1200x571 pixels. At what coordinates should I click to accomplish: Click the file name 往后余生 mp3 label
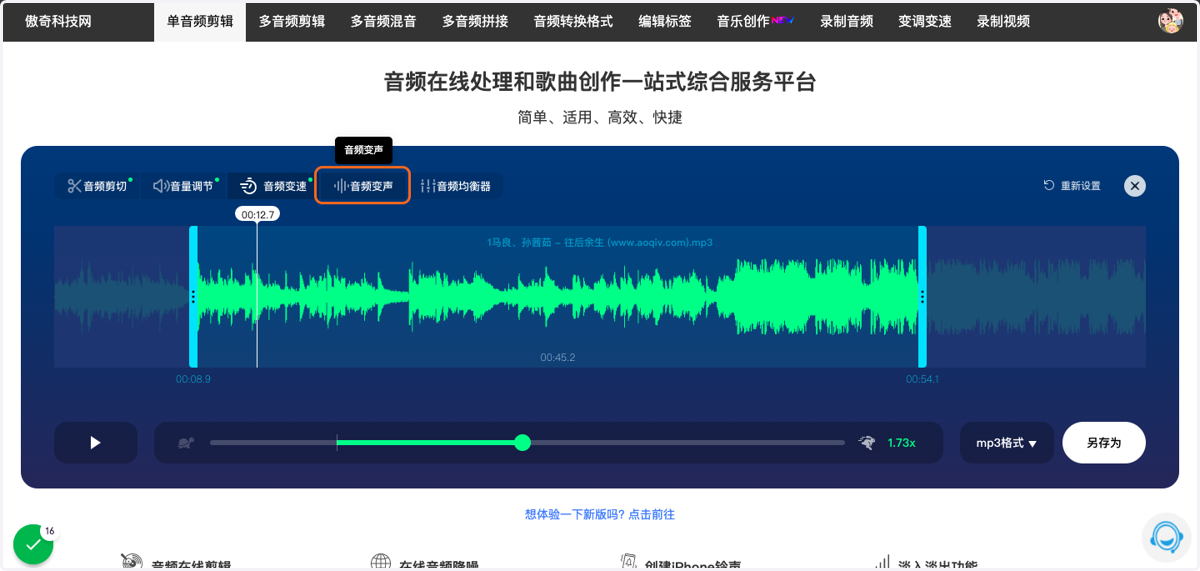[600, 242]
